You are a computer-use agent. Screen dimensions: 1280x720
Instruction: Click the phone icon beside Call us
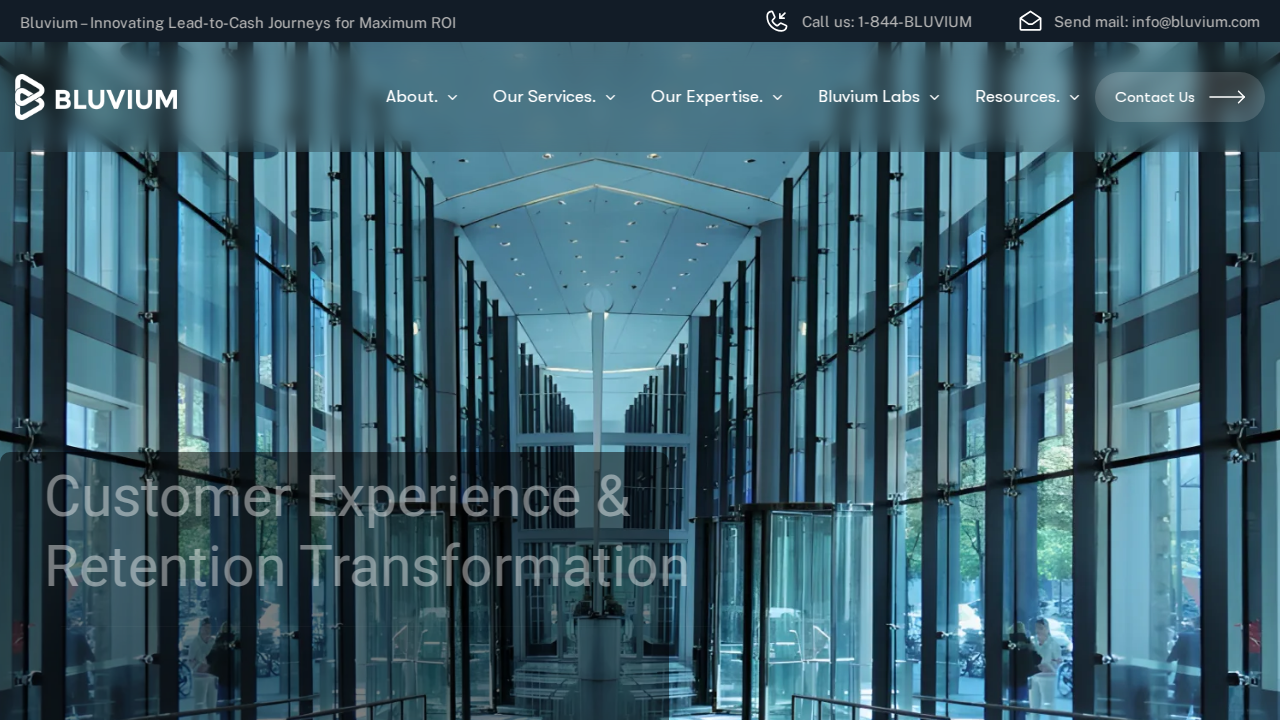tap(777, 21)
